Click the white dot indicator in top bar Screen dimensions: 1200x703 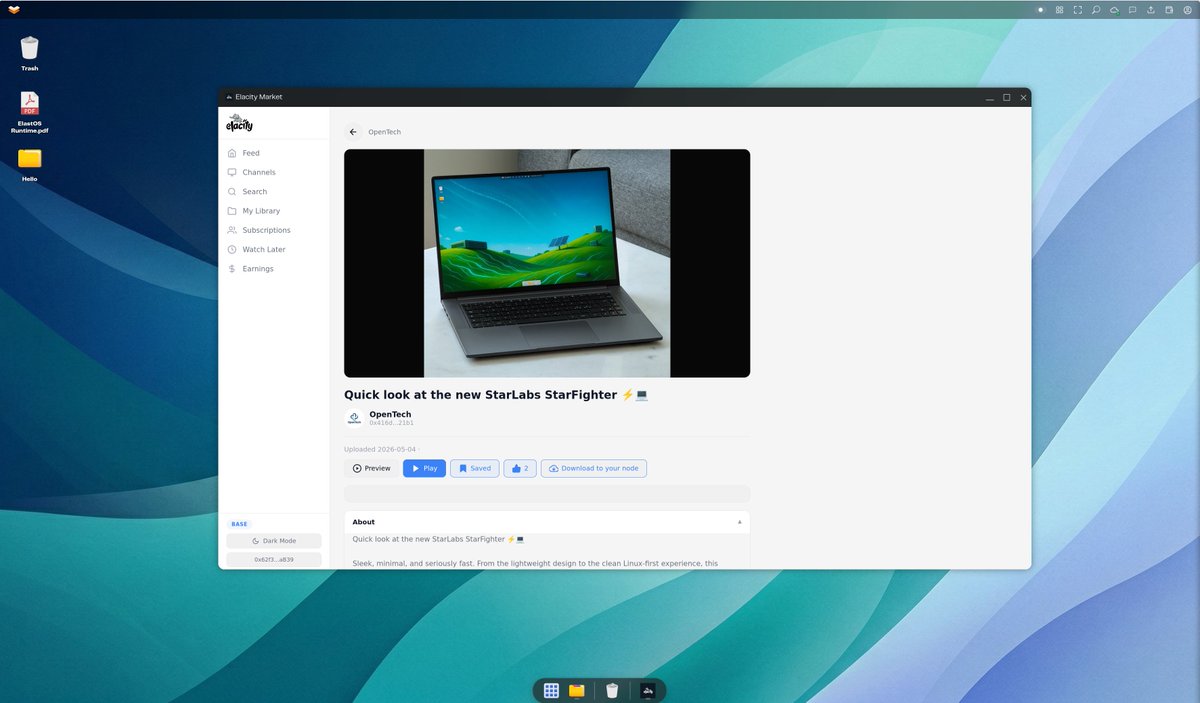[x=1041, y=10]
